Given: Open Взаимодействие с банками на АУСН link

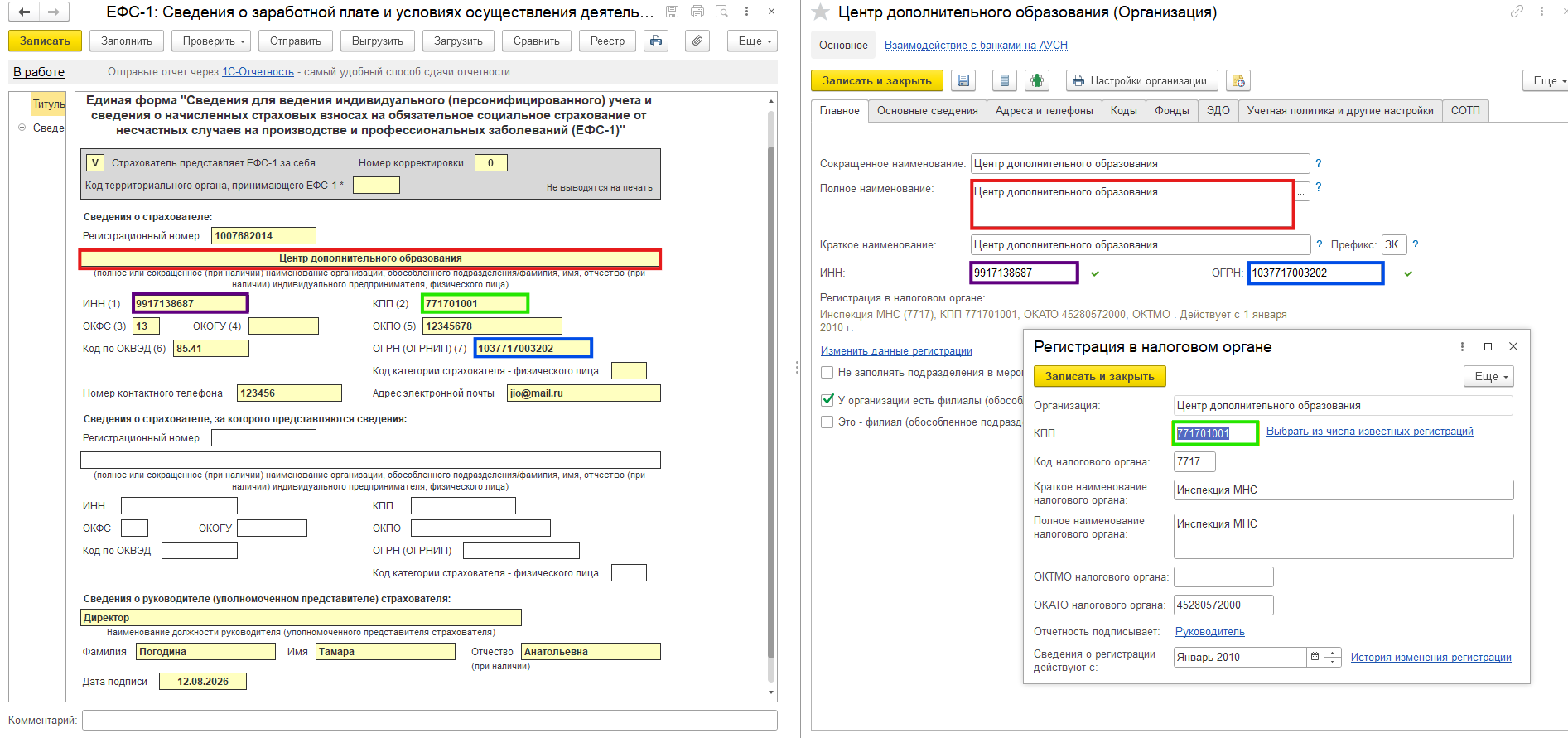Looking at the screenshot, I should [x=976, y=45].
